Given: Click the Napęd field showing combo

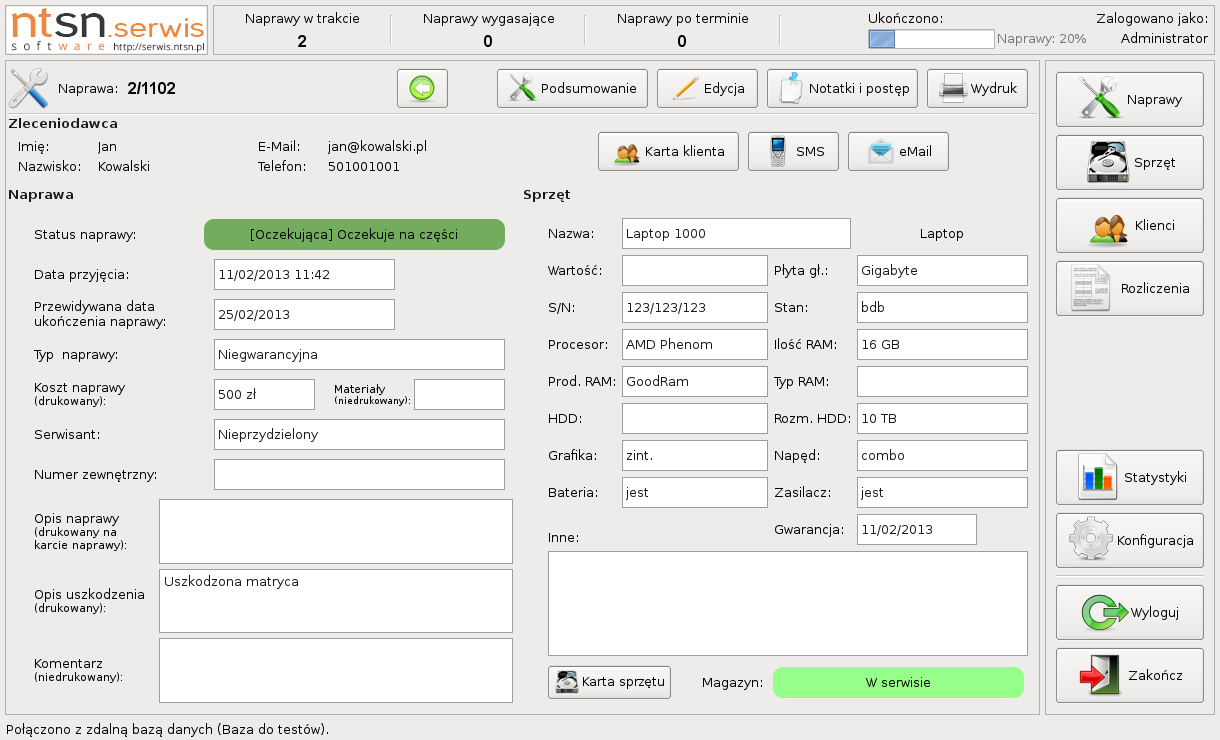Looking at the screenshot, I should pos(942,455).
